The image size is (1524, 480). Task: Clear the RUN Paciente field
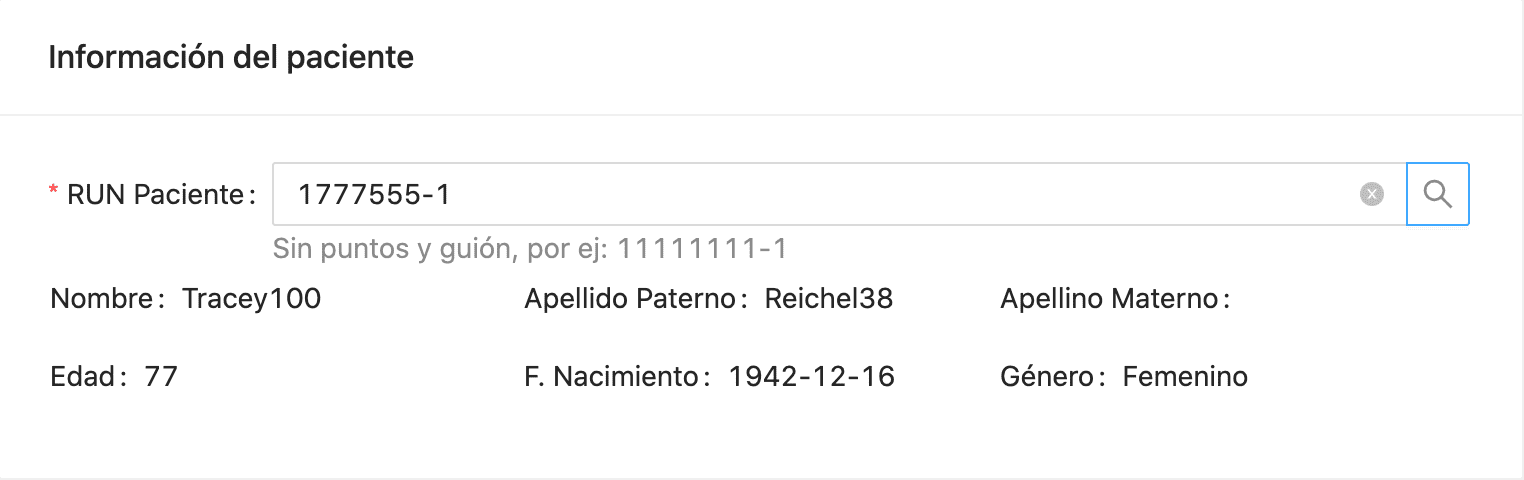(1372, 195)
